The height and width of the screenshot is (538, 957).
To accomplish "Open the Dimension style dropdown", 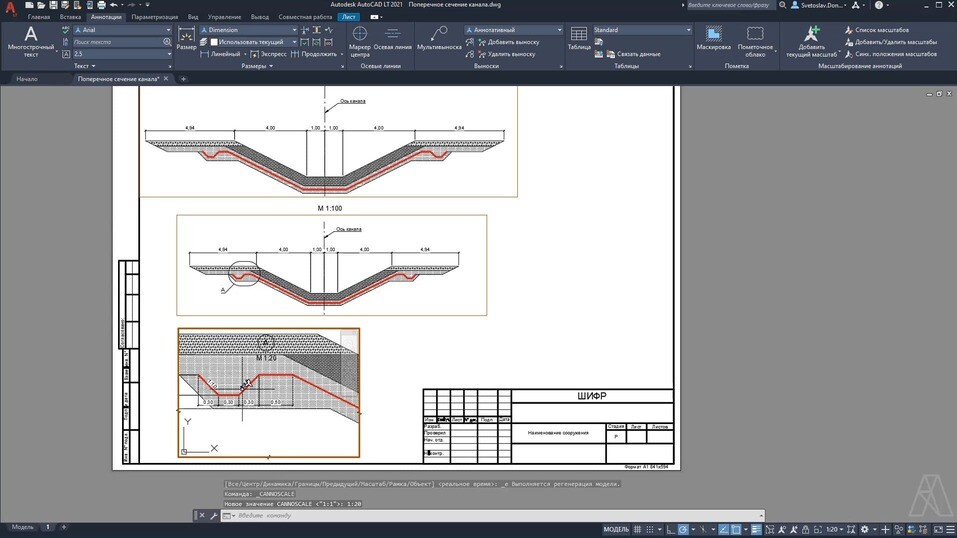I will [248, 30].
